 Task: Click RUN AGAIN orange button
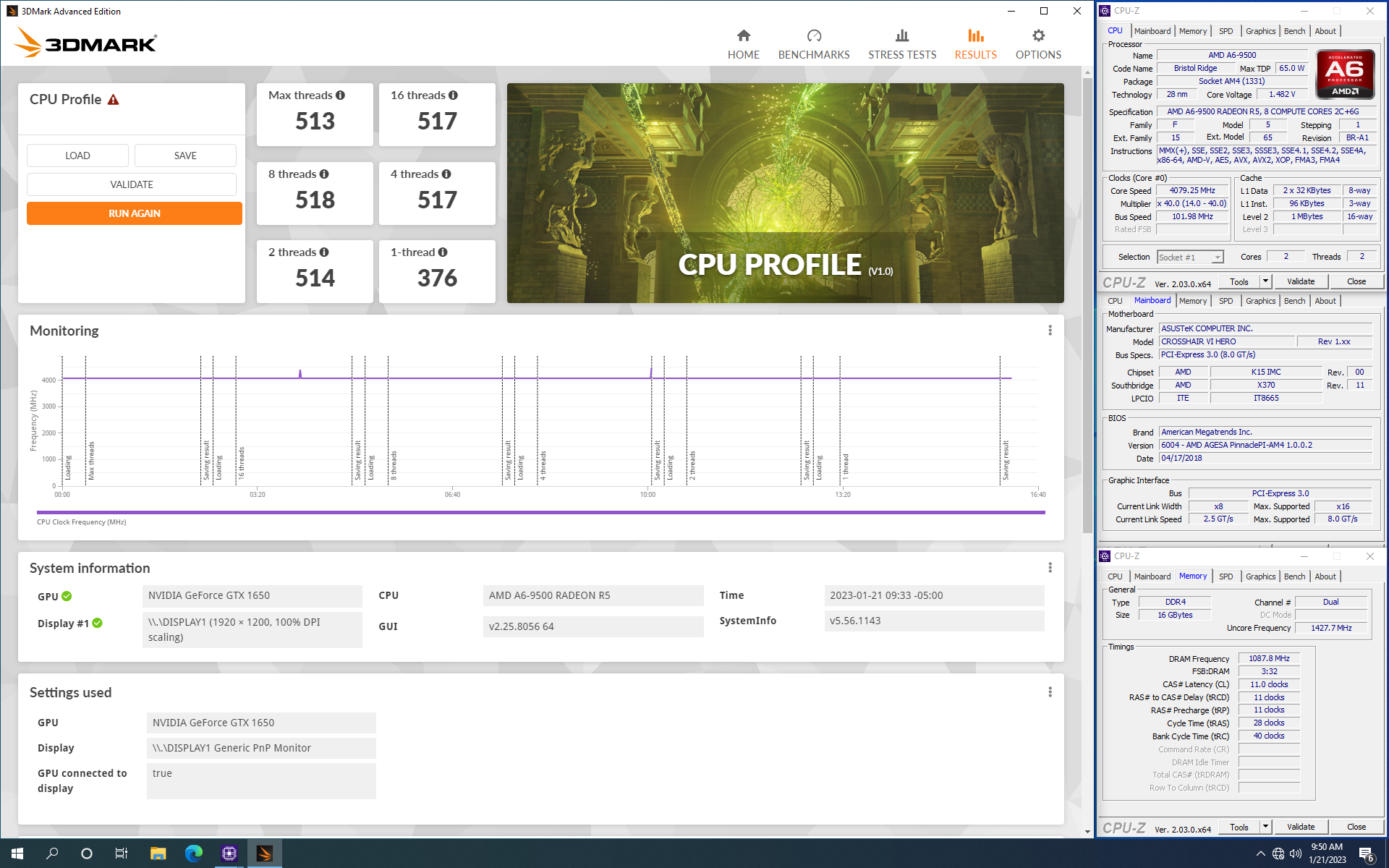135,213
